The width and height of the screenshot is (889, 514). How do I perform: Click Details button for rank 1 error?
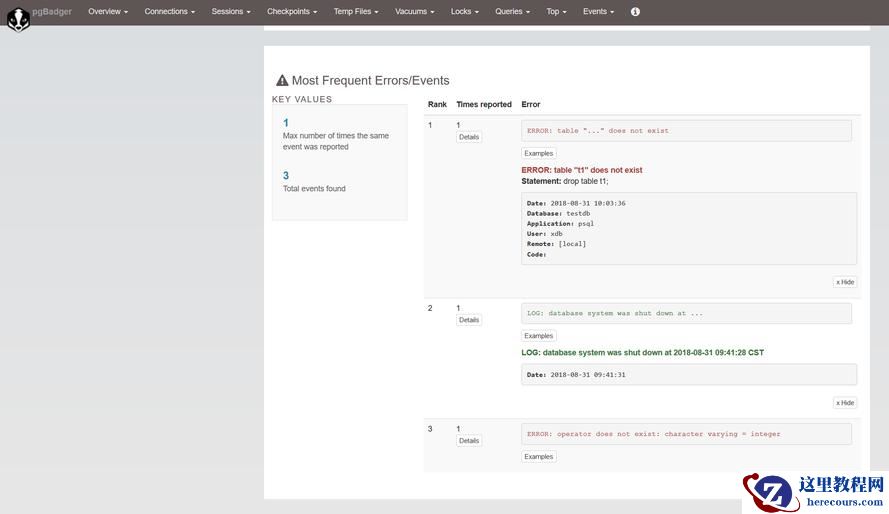point(469,137)
